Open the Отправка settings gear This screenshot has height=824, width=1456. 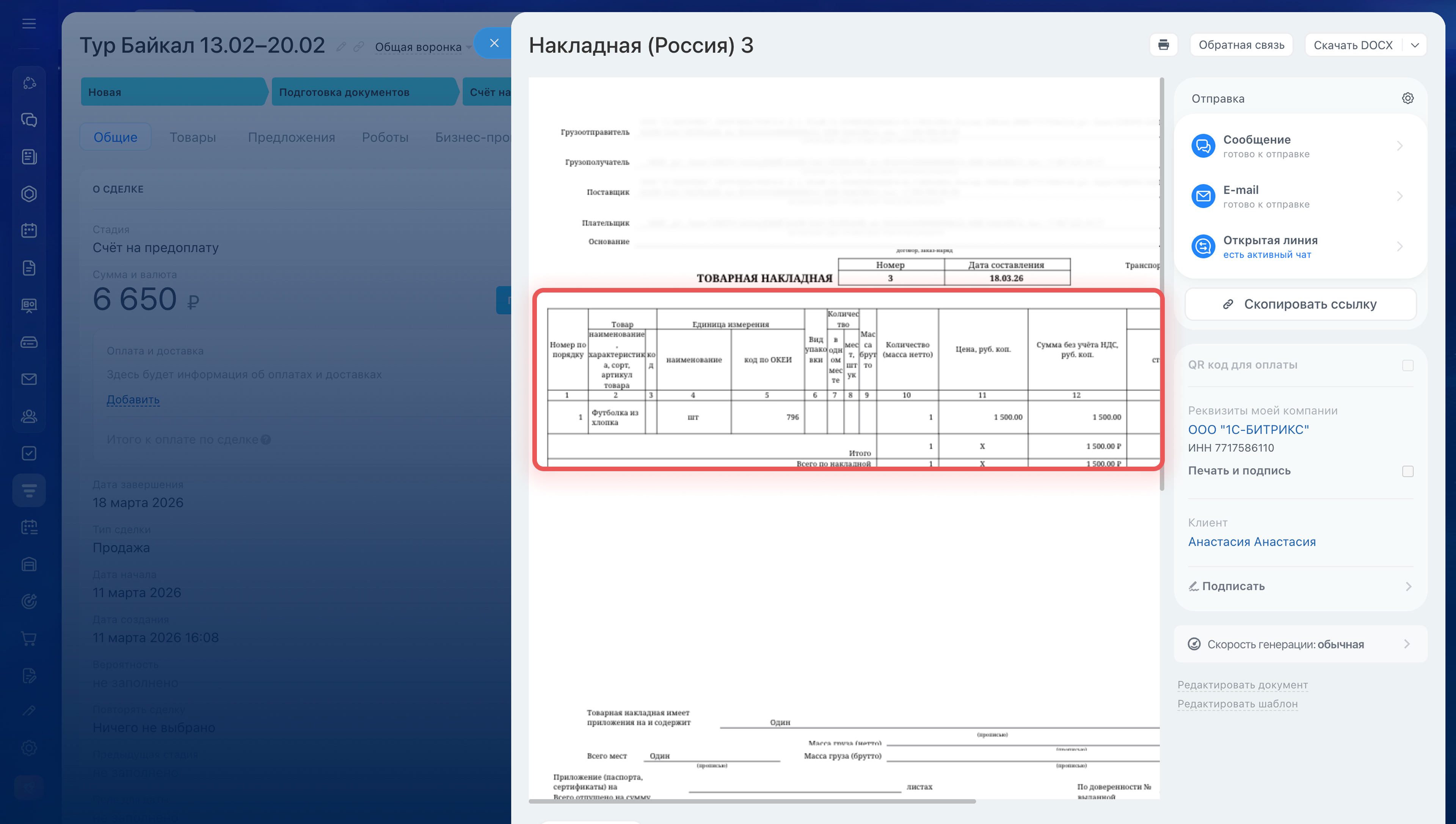[x=1407, y=99]
